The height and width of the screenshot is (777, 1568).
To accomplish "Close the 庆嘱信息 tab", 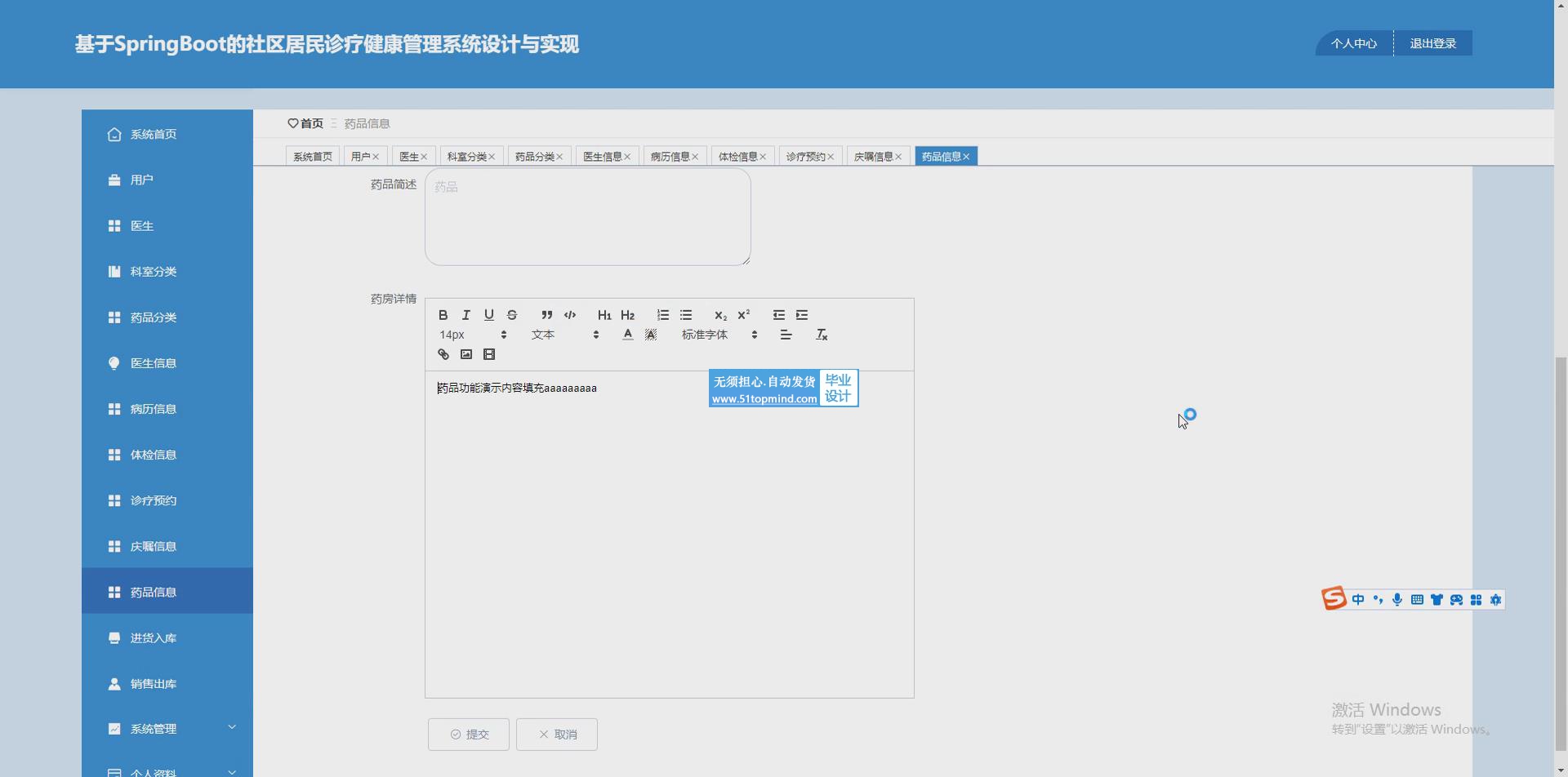I will pyautogui.click(x=898, y=157).
